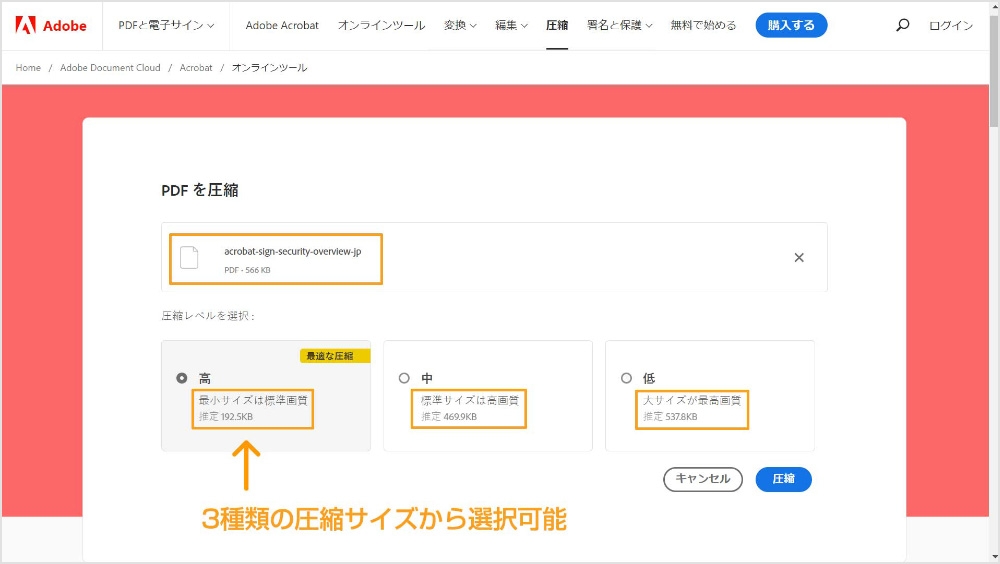Select the 中 compression radio button

click(x=404, y=378)
